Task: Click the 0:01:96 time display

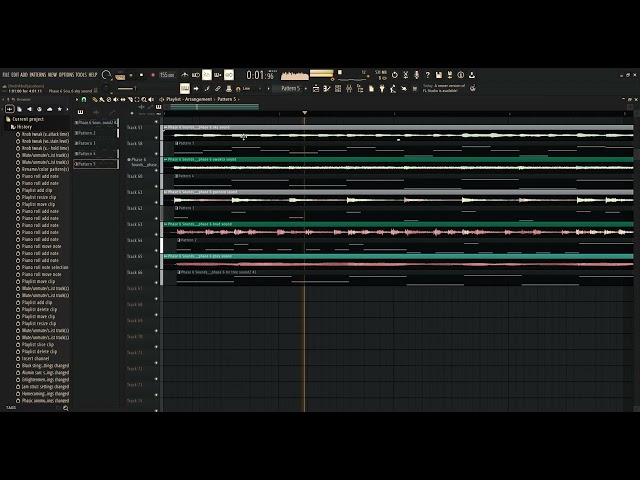Action: [x=260, y=75]
